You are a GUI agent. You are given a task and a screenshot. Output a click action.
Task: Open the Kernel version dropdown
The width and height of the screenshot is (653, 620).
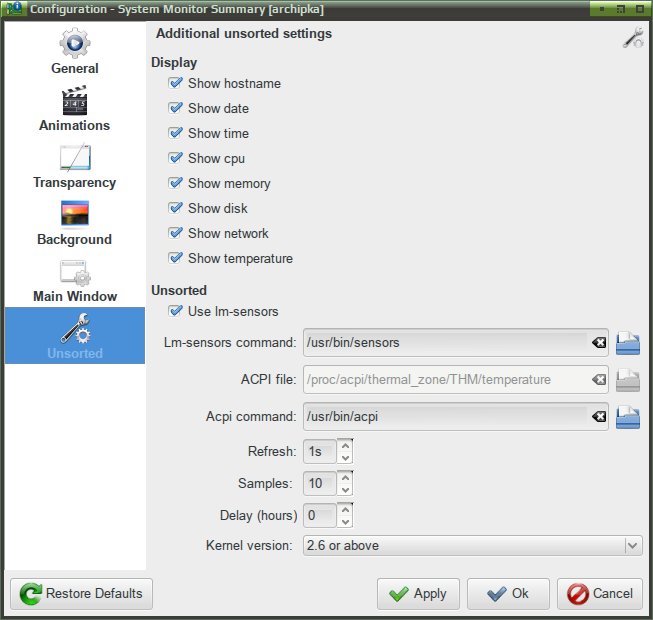click(473, 545)
